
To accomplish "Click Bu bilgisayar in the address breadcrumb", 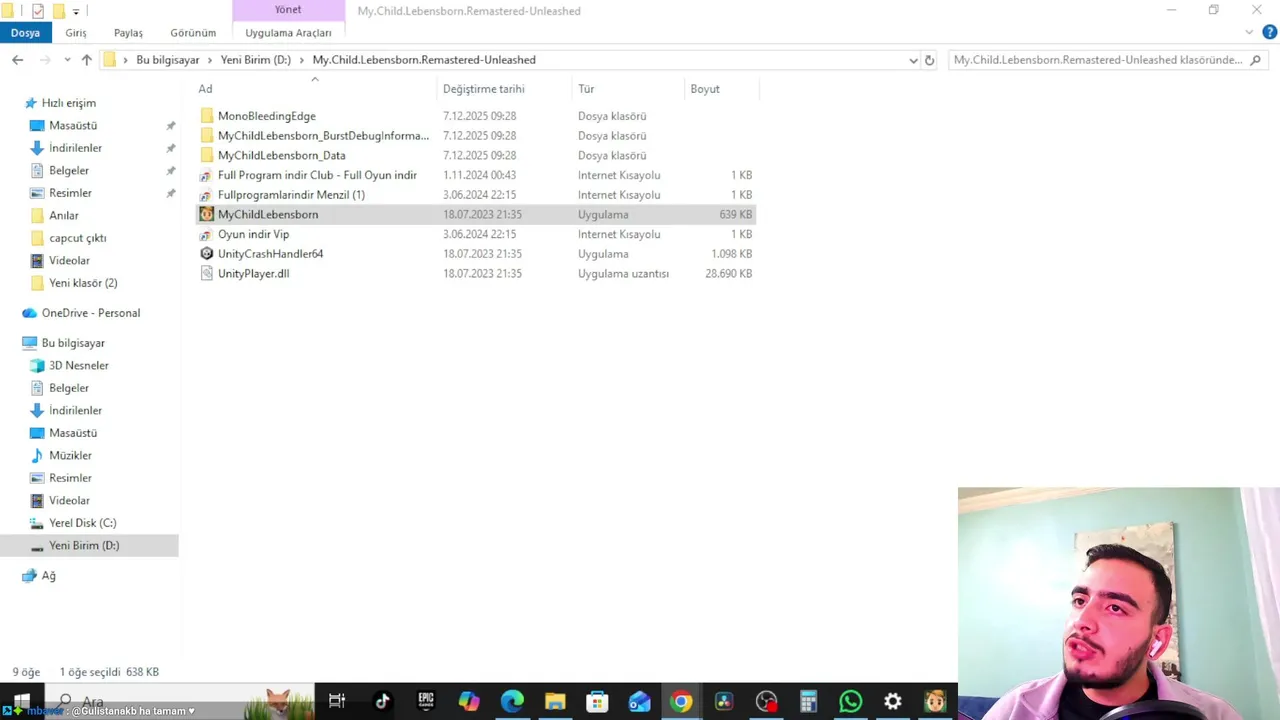I will pyautogui.click(x=168, y=60).
